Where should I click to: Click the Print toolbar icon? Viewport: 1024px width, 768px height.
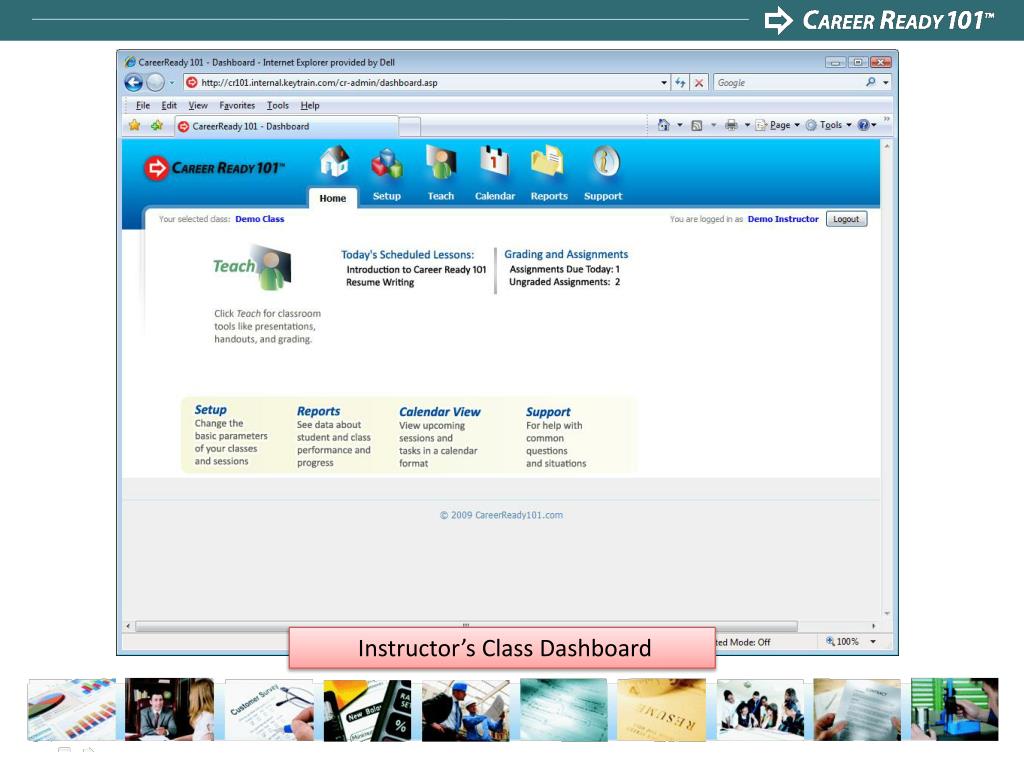(731, 125)
